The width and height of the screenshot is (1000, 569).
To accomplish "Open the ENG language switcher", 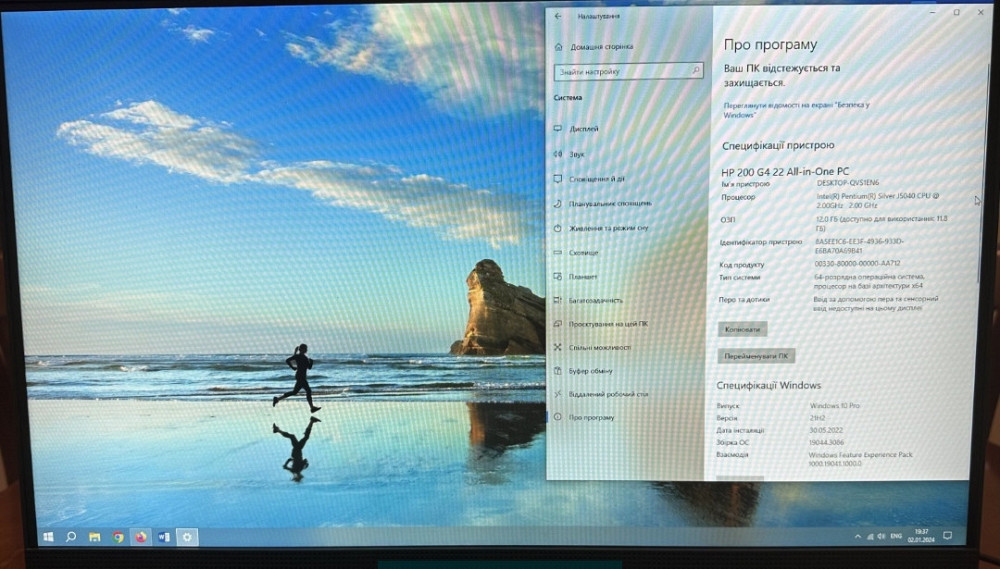I will 896,535.
